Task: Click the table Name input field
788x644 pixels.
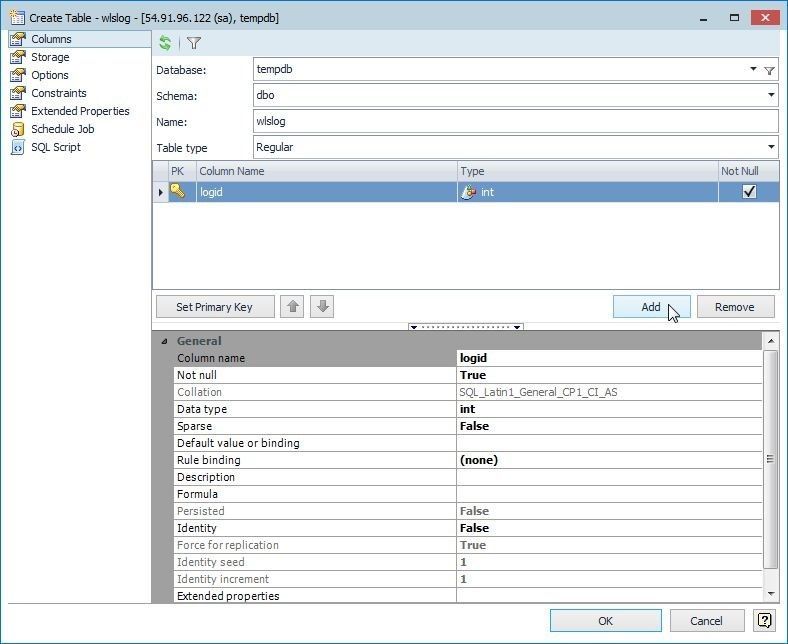Action: coord(516,121)
